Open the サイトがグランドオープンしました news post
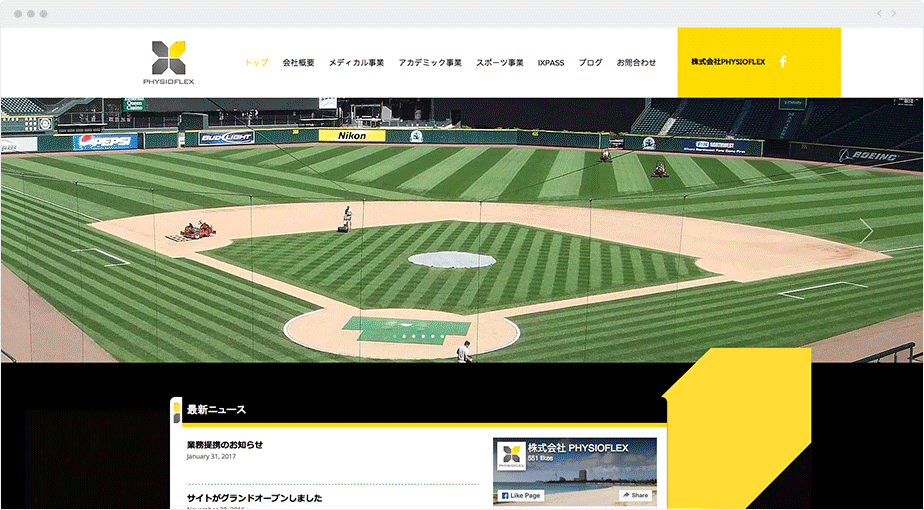Image resolution: width=924 pixels, height=510 pixels. click(x=255, y=498)
